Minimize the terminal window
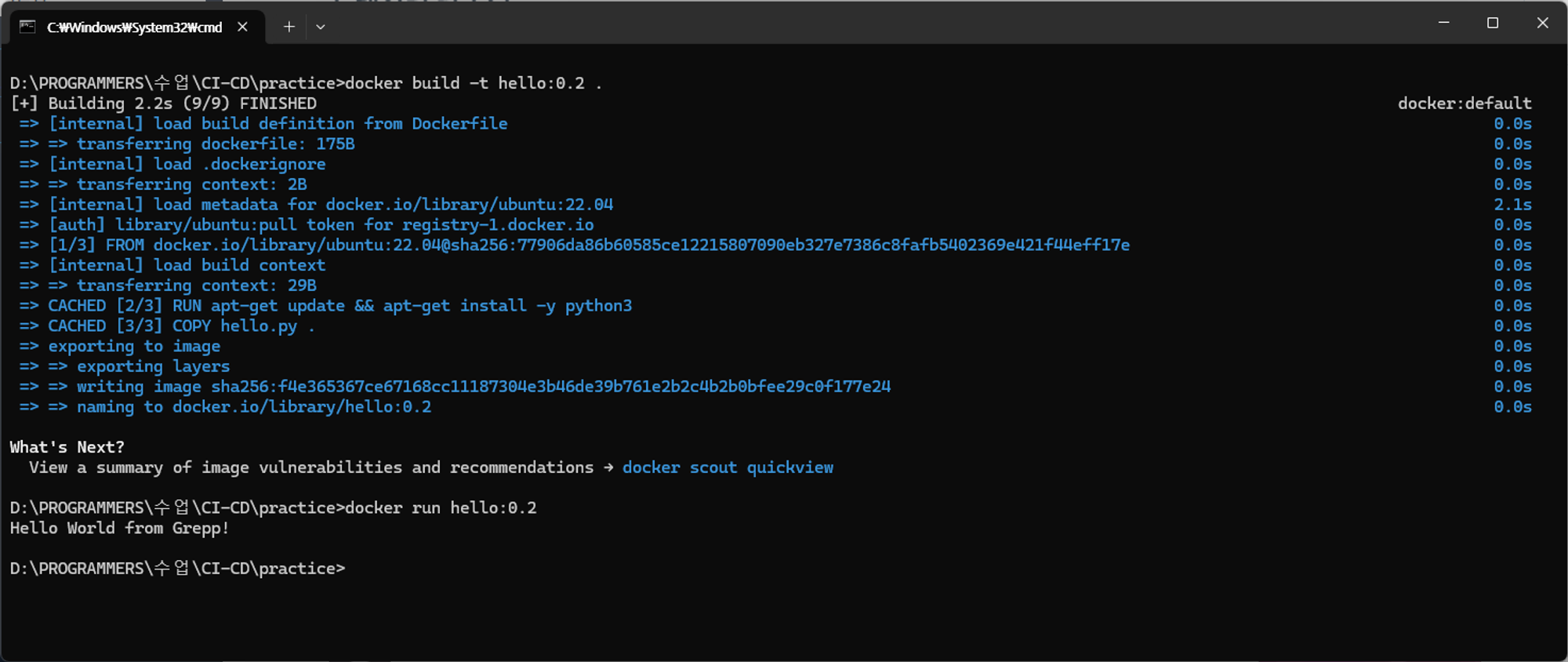This screenshot has width=1568, height=662. pyautogui.click(x=1443, y=23)
